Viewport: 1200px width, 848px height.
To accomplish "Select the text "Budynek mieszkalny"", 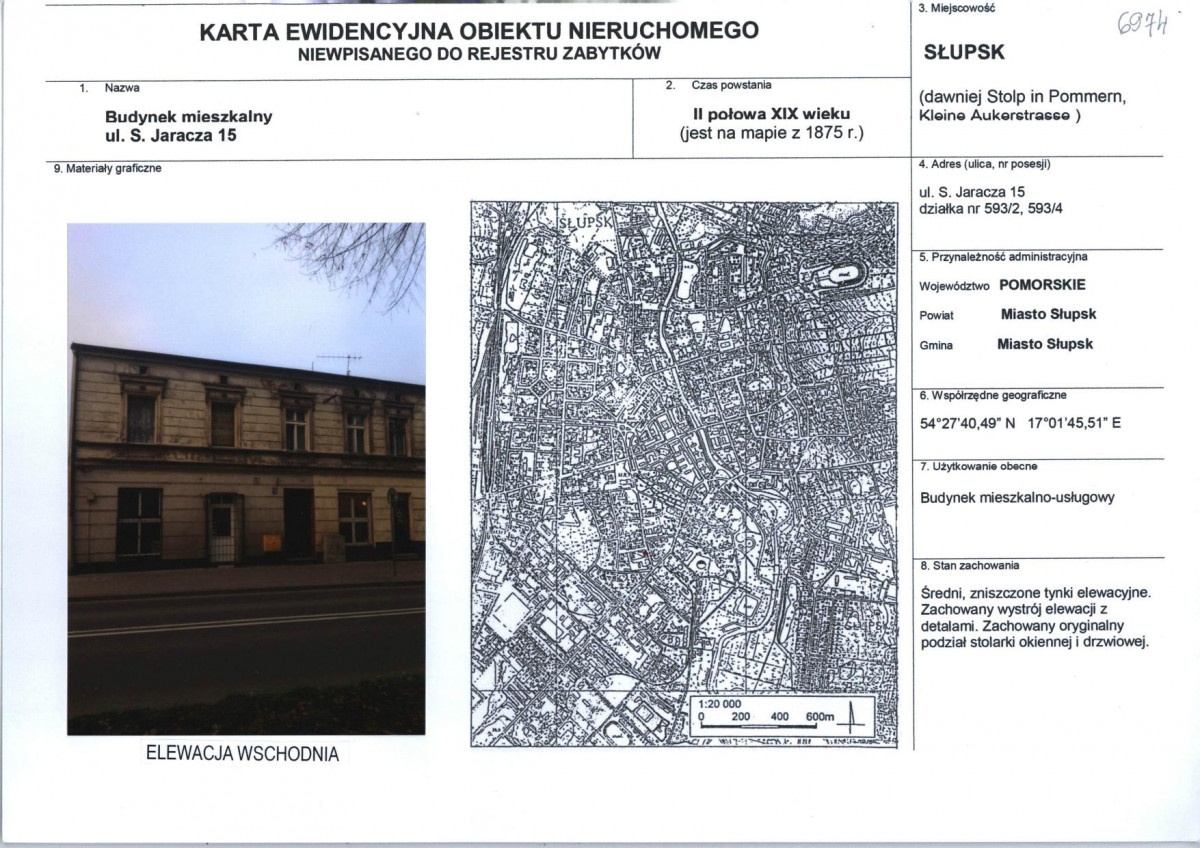I will click(x=189, y=116).
